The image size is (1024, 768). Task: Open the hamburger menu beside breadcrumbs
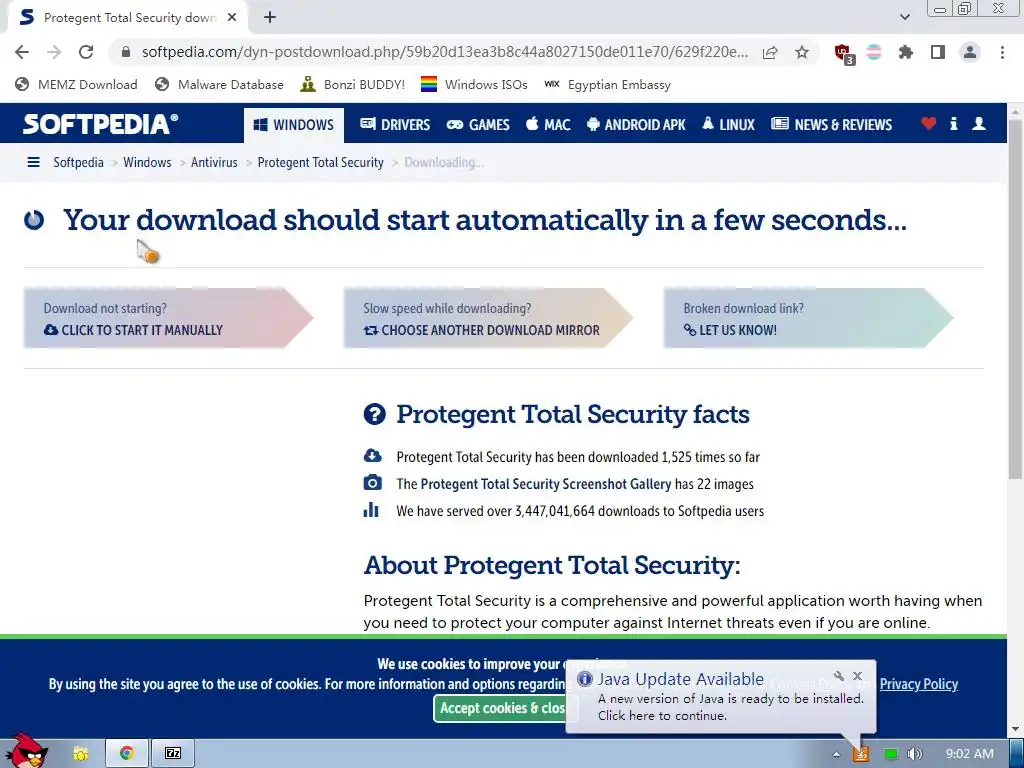pos(33,162)
